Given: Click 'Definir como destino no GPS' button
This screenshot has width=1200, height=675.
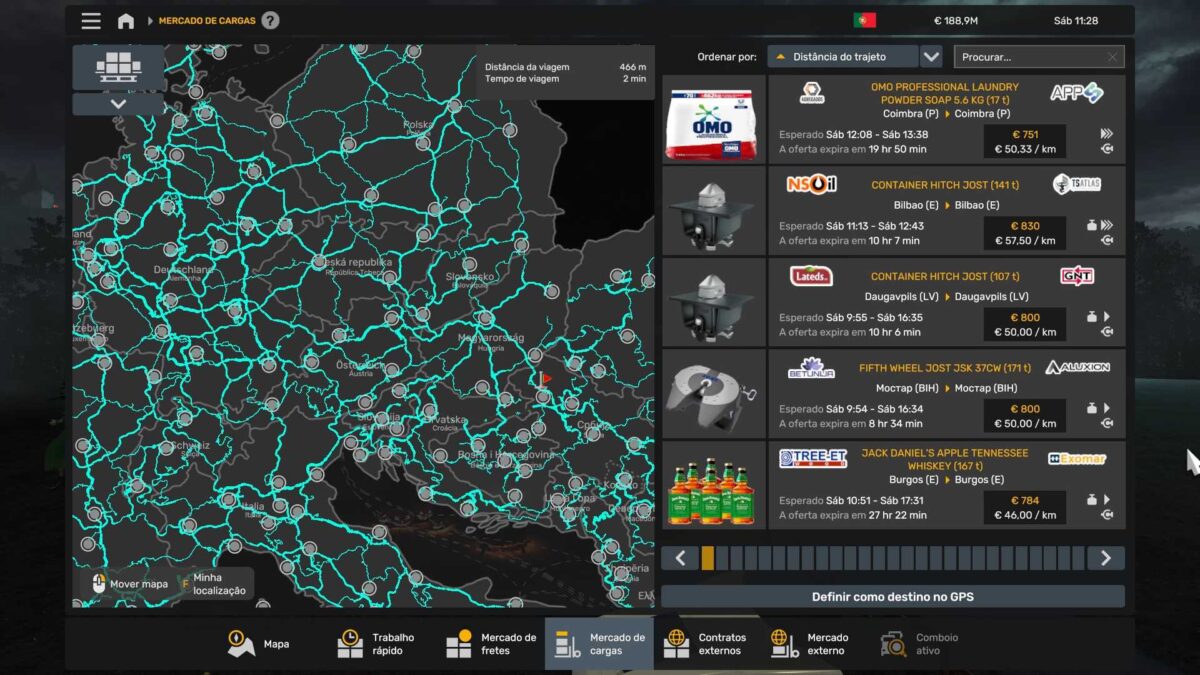Looking at the screenshot, I should pos(892,597).
